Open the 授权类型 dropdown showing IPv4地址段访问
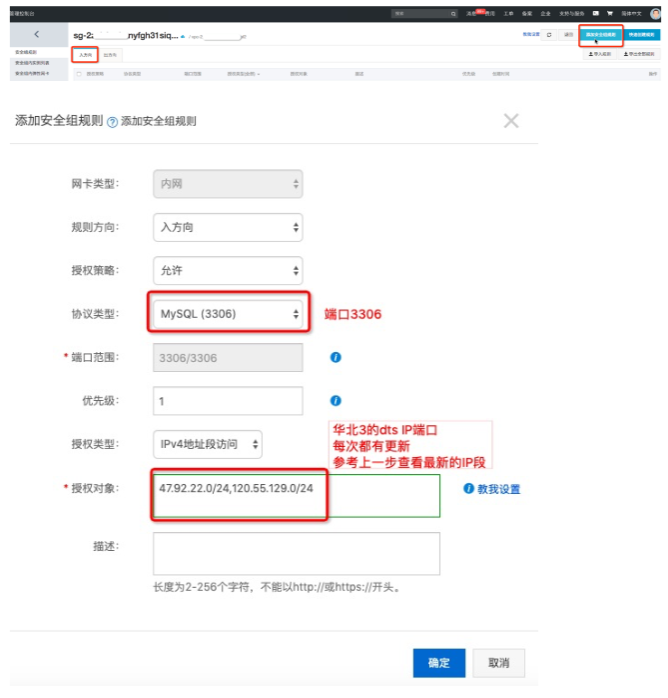 [x=207, y=444]
